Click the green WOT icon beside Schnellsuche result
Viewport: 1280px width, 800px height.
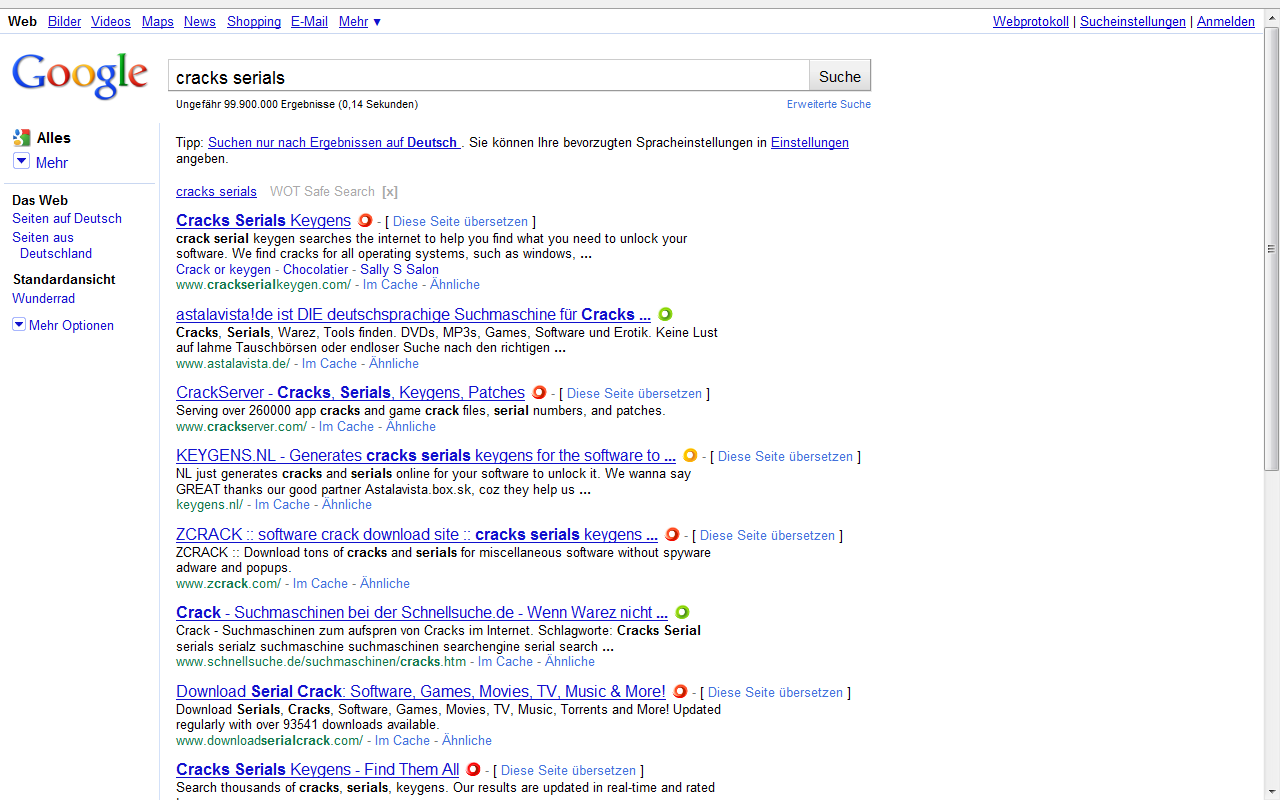click(x=682, y=612)
